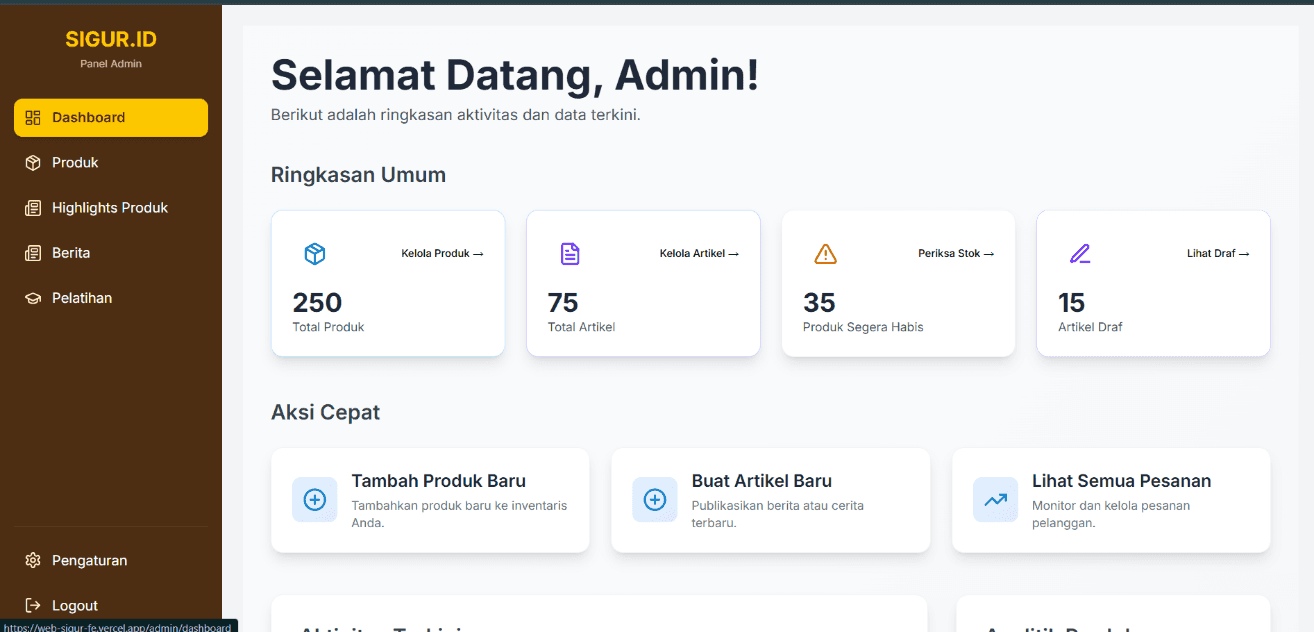This screenshot has height=632, width=1314.
Task: Click the Tambah Produk Baru card
Action: coord(430,500)
